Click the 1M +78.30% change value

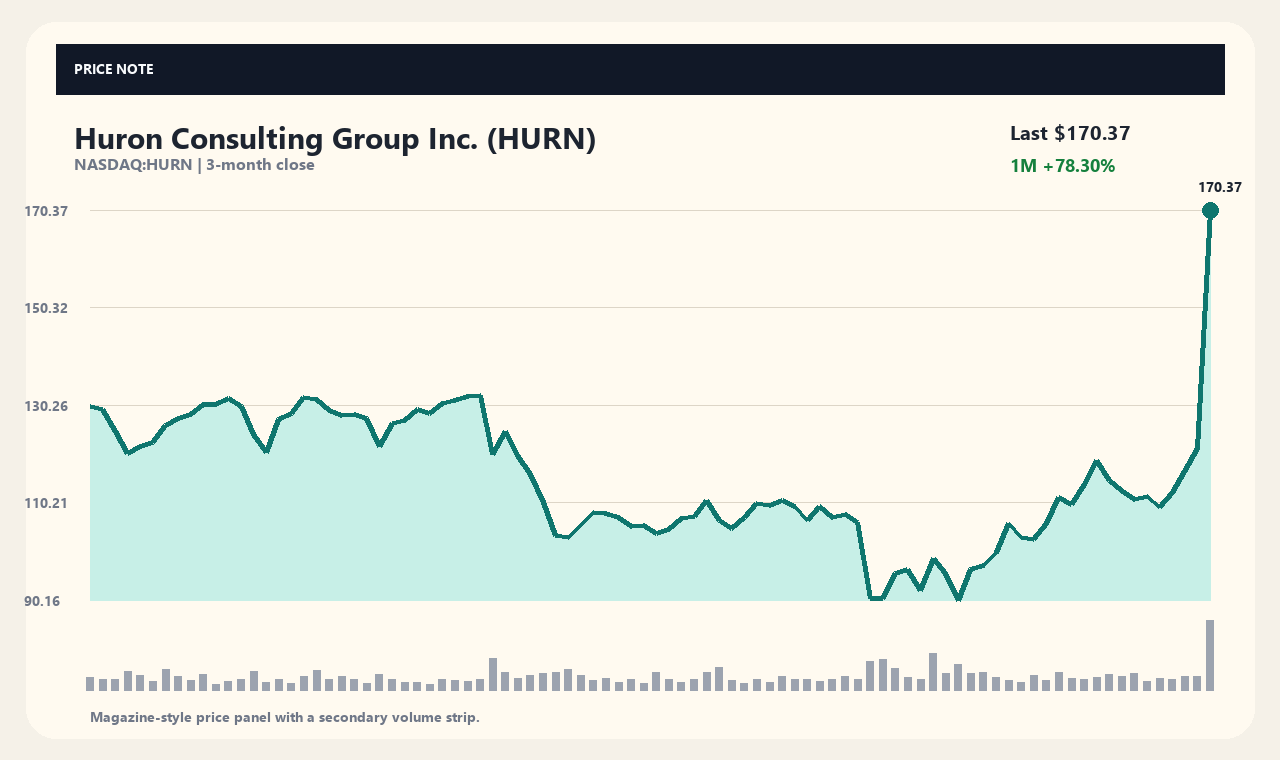(x=1062, y=166)
